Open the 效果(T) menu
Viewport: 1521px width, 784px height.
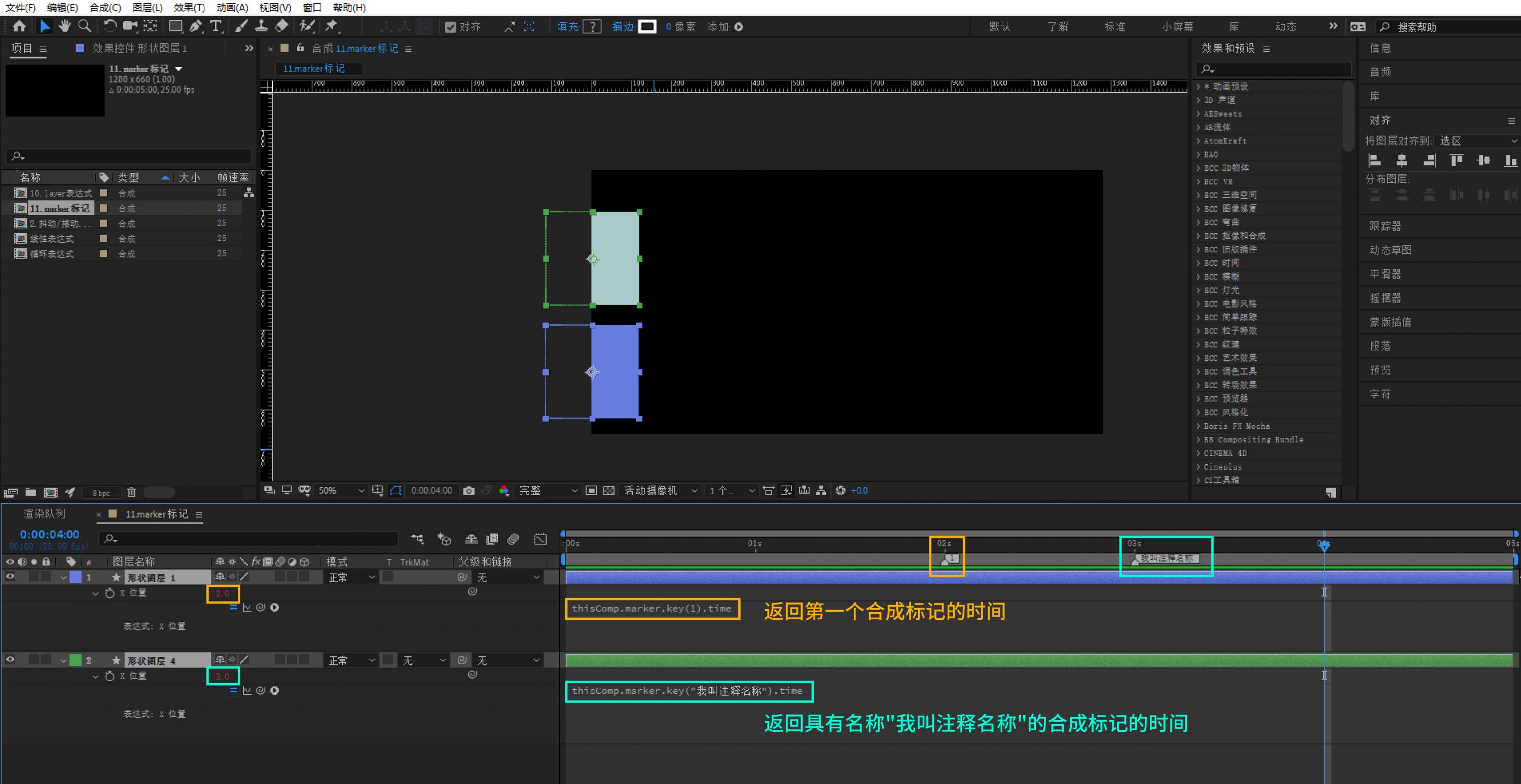[189, 8]
